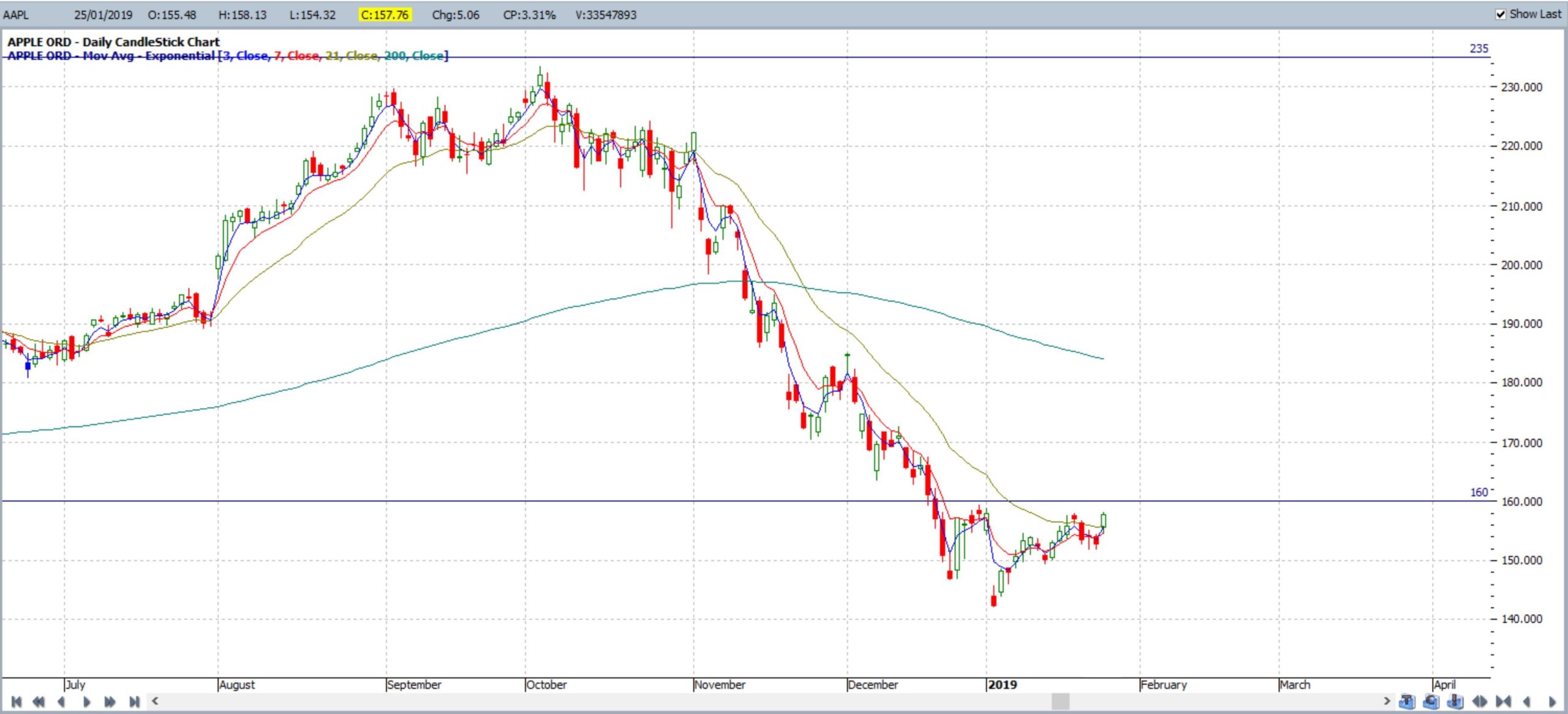The height and width of the screenshot is (714, 1568).
Task: Click the scrollbar left arrow
Action: [155, 701]
